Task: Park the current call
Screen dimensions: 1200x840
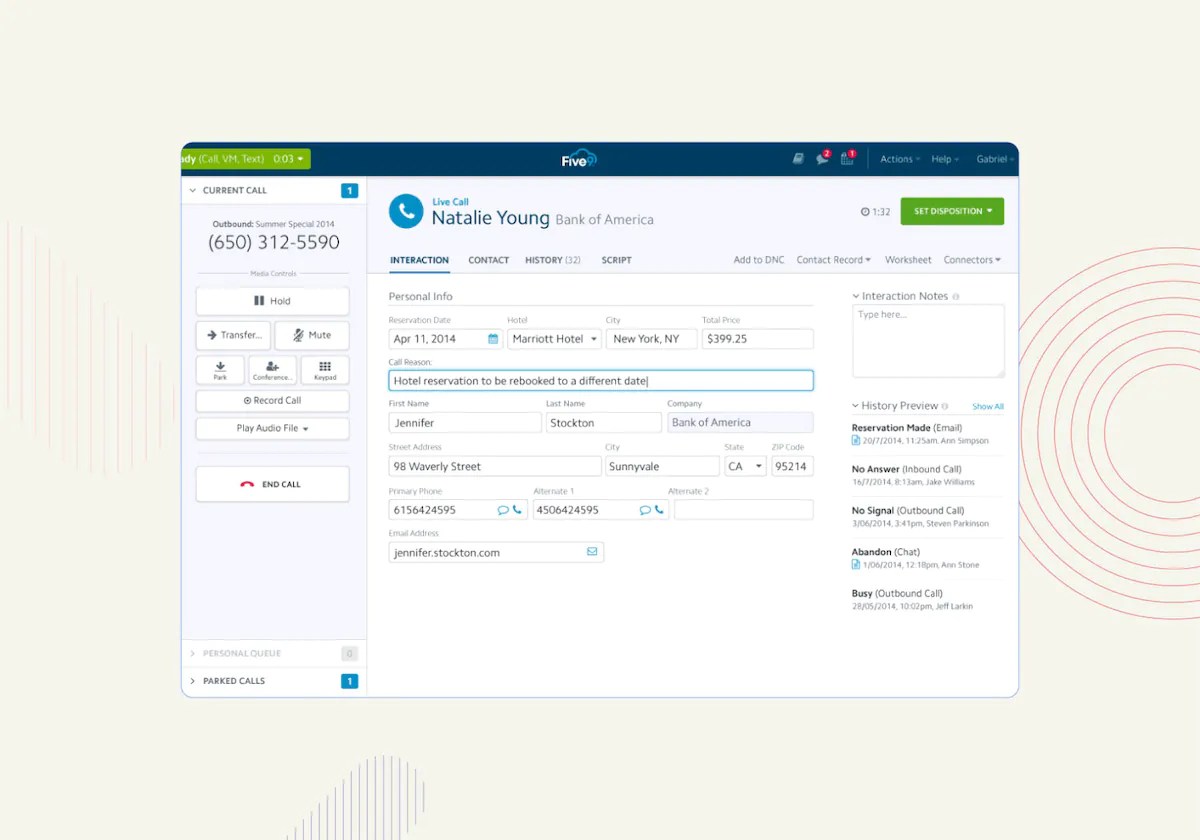Action: [x=220, y=369]
